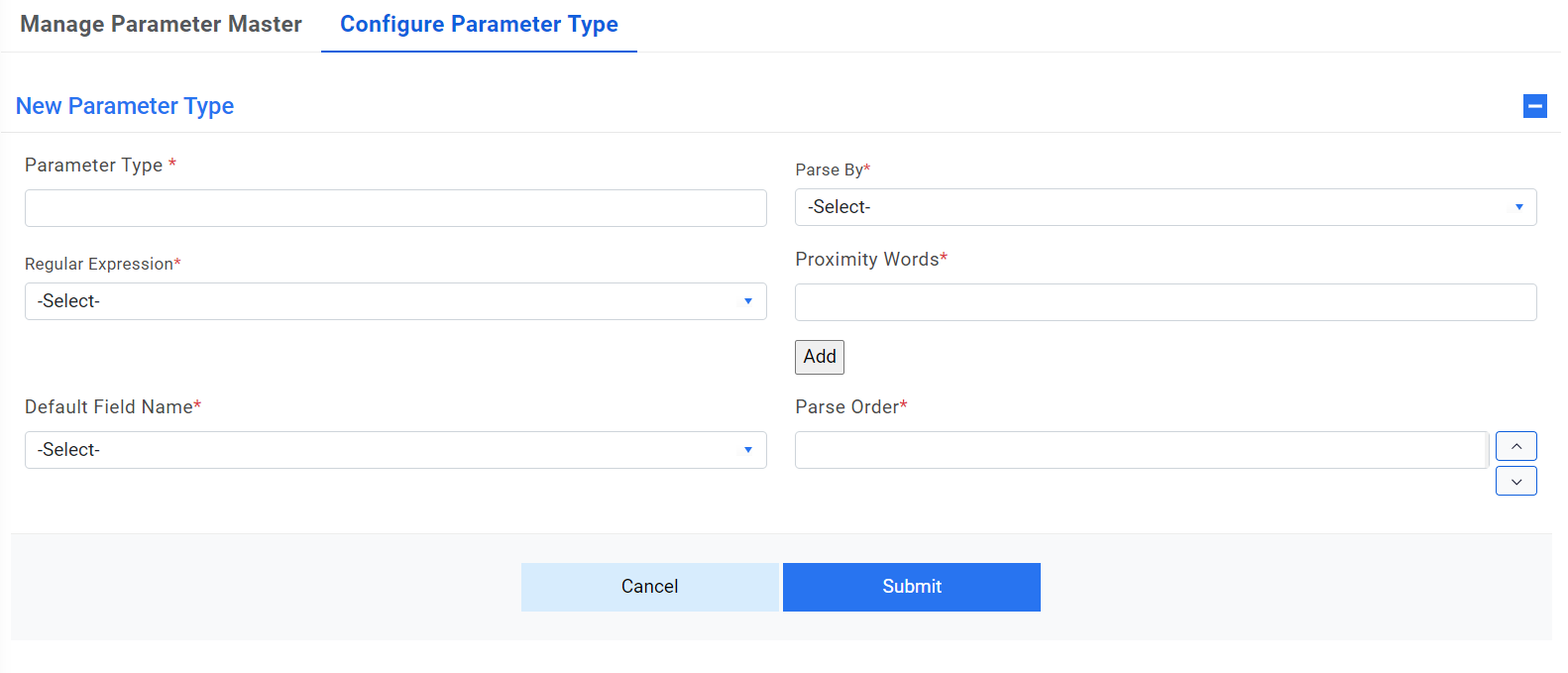Click the Cancel button

[x=649, y=587]
